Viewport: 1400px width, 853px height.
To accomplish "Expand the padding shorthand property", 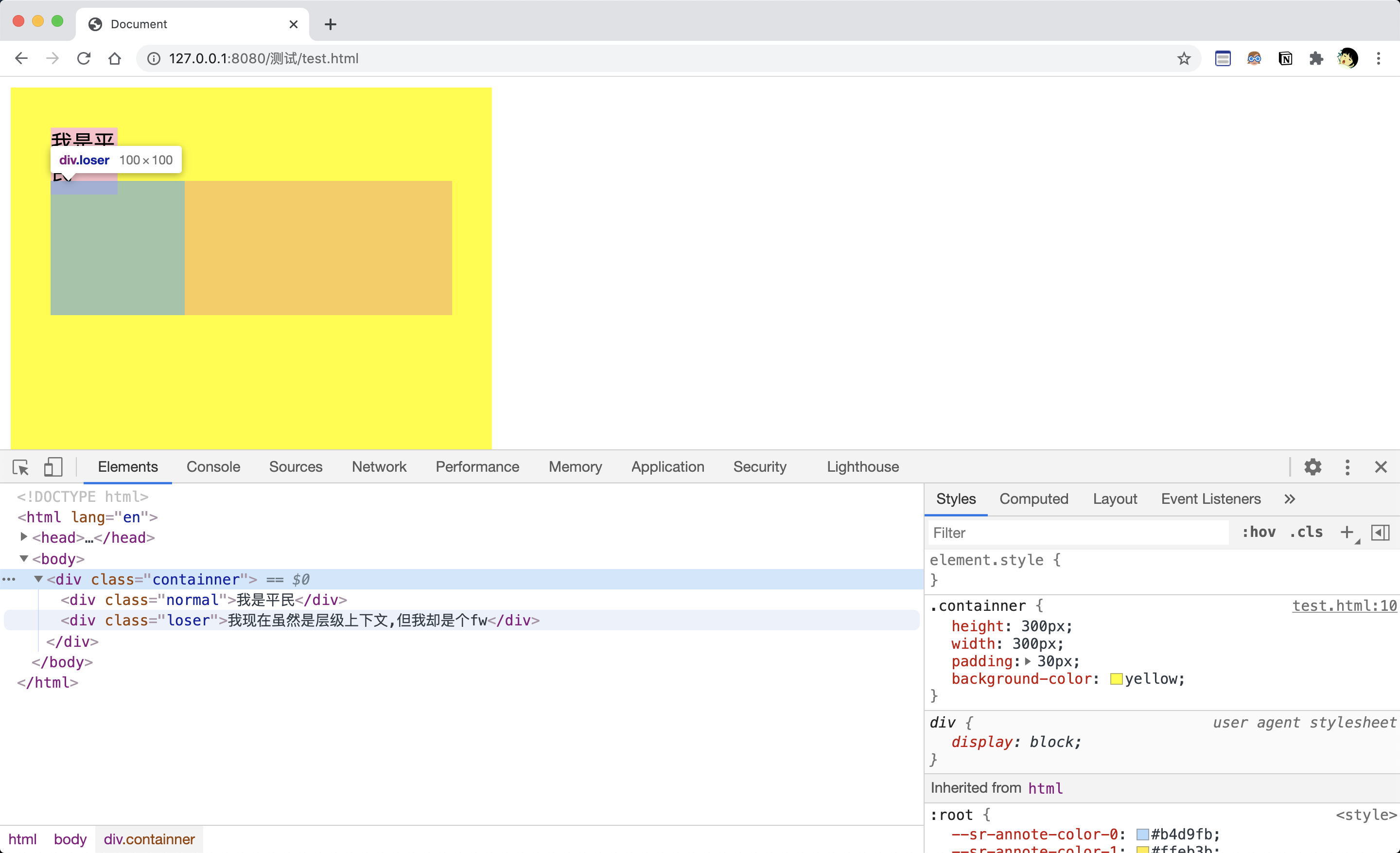I will click(1027, 661).
